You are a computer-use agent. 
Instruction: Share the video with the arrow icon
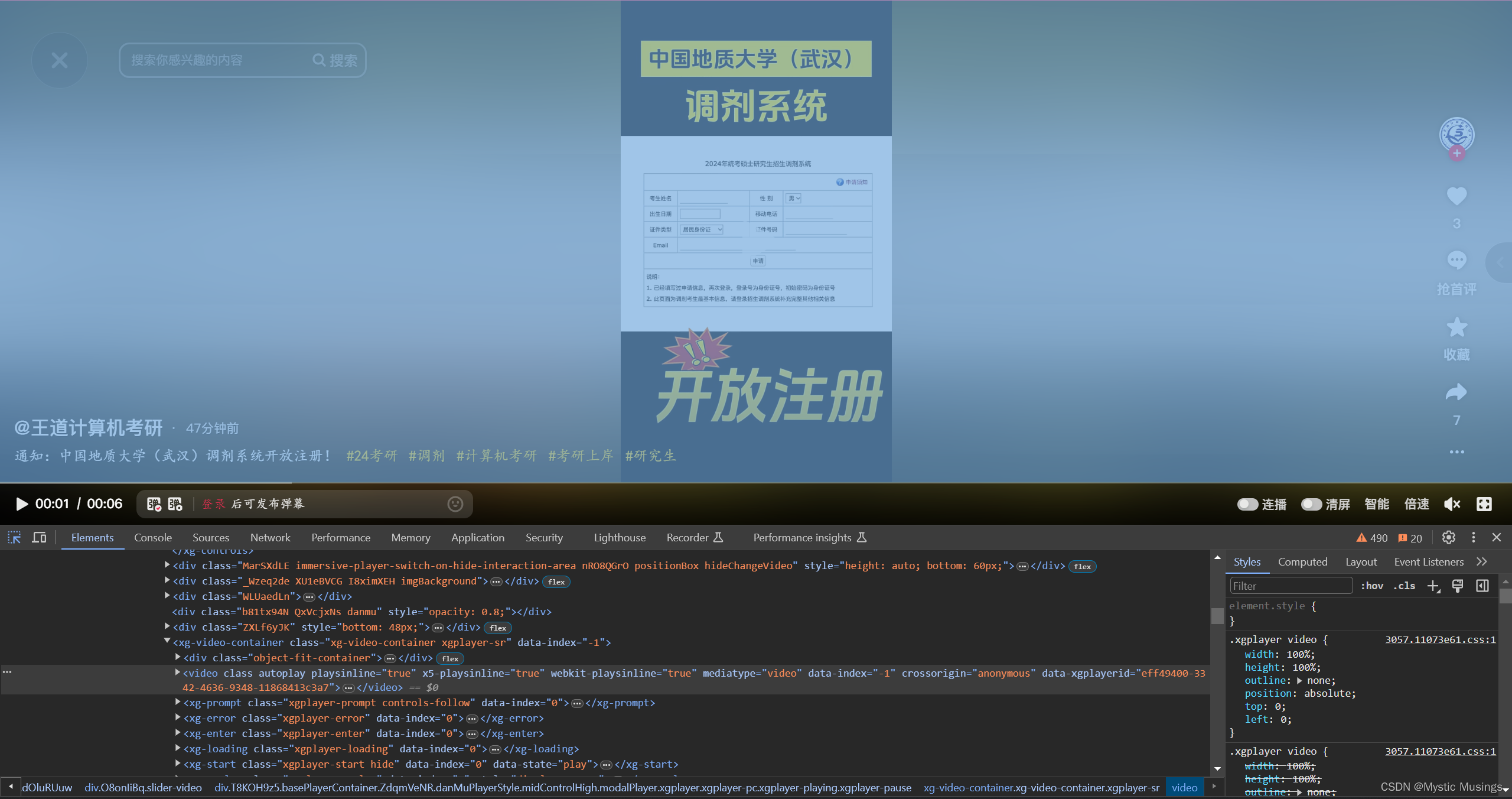point(1456,392)
